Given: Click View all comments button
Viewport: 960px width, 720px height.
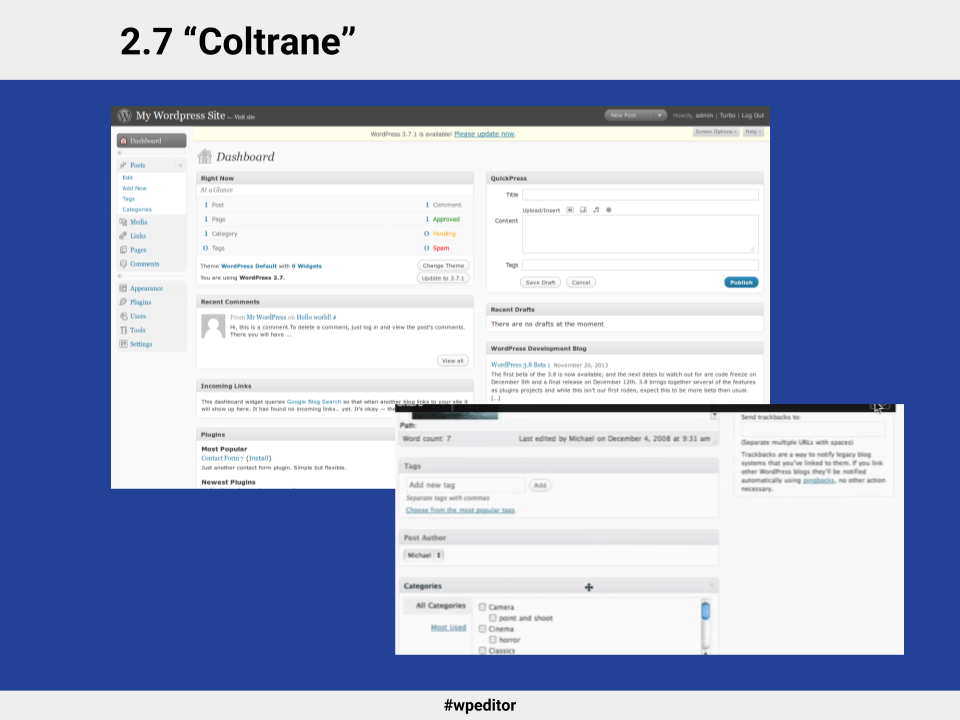Looking at the screenshot, I should (x=453, y=361).
